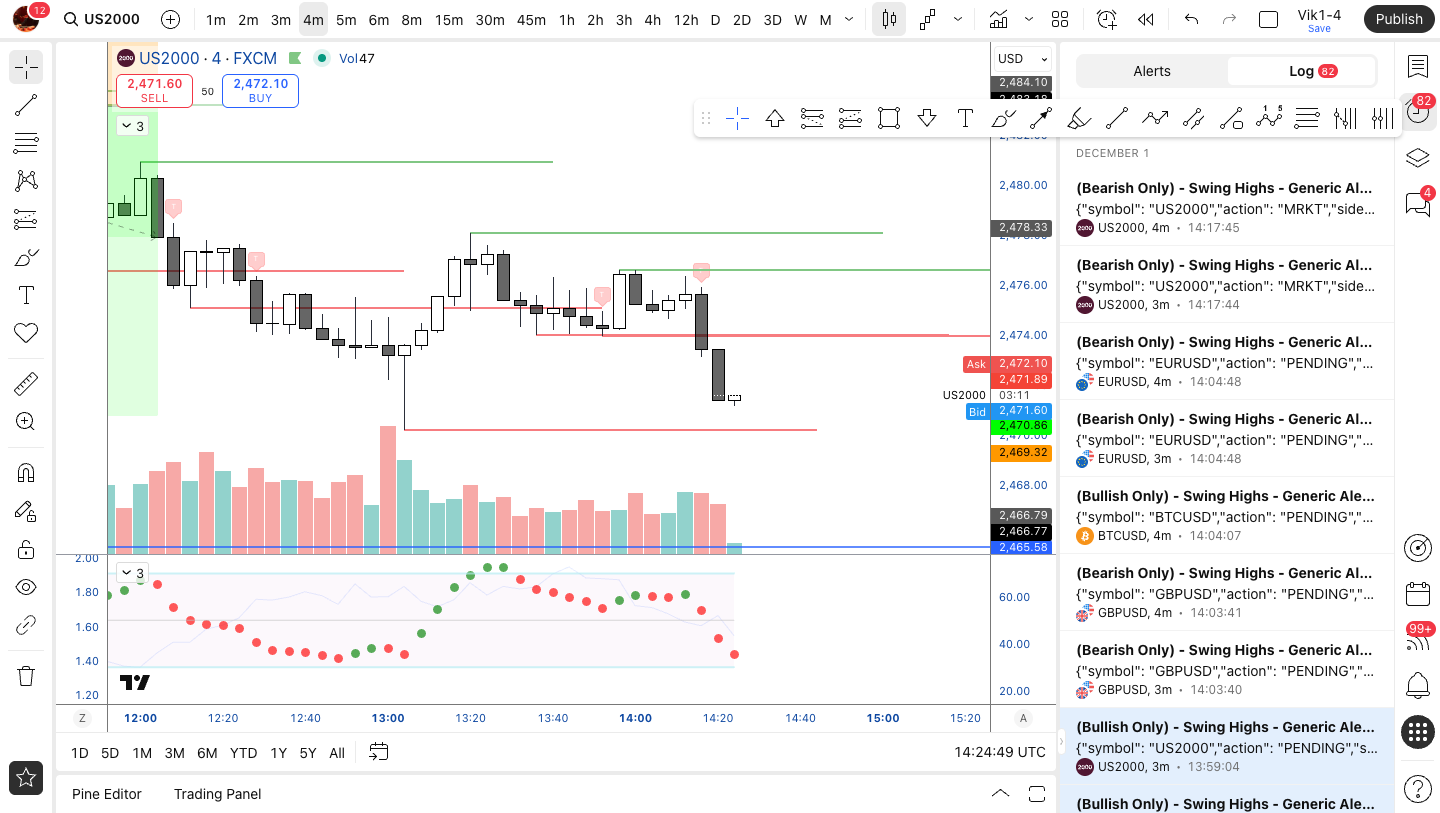The image size is (1440, 813).
Task: Toggle stay in drawing mode
Action: tap(26, 511)
